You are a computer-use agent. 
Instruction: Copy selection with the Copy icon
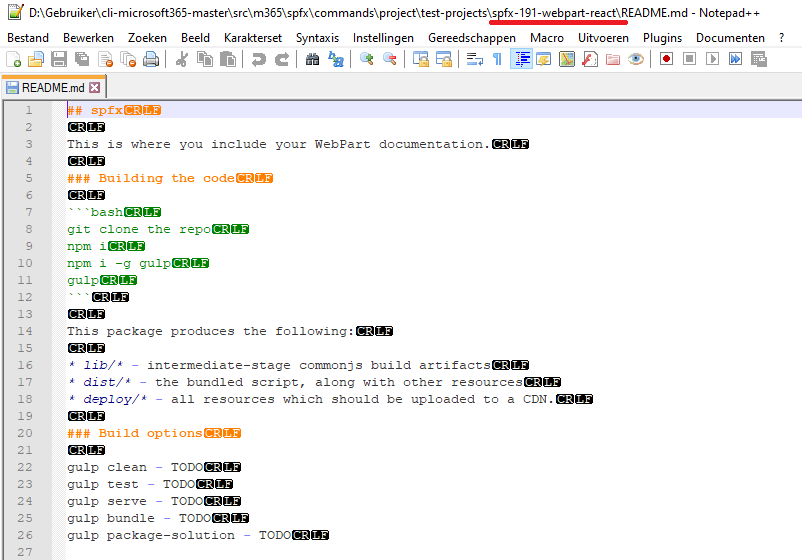coord(205,59)
